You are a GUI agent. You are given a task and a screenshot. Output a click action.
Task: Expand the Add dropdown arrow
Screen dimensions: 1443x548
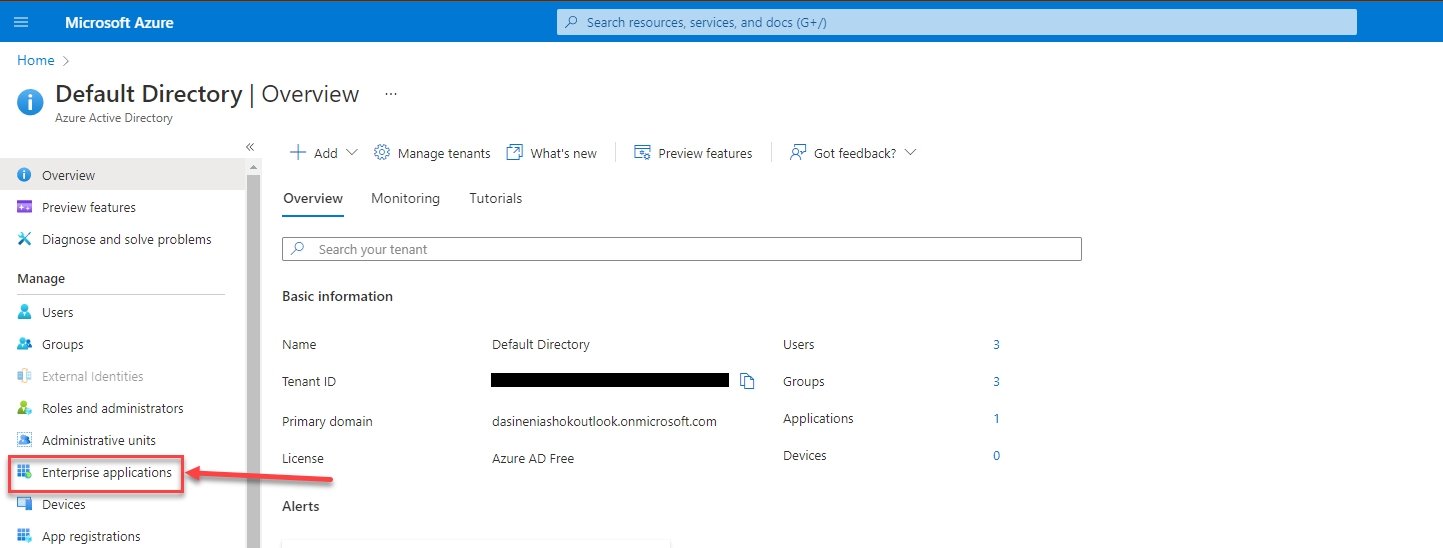(351, 153)
